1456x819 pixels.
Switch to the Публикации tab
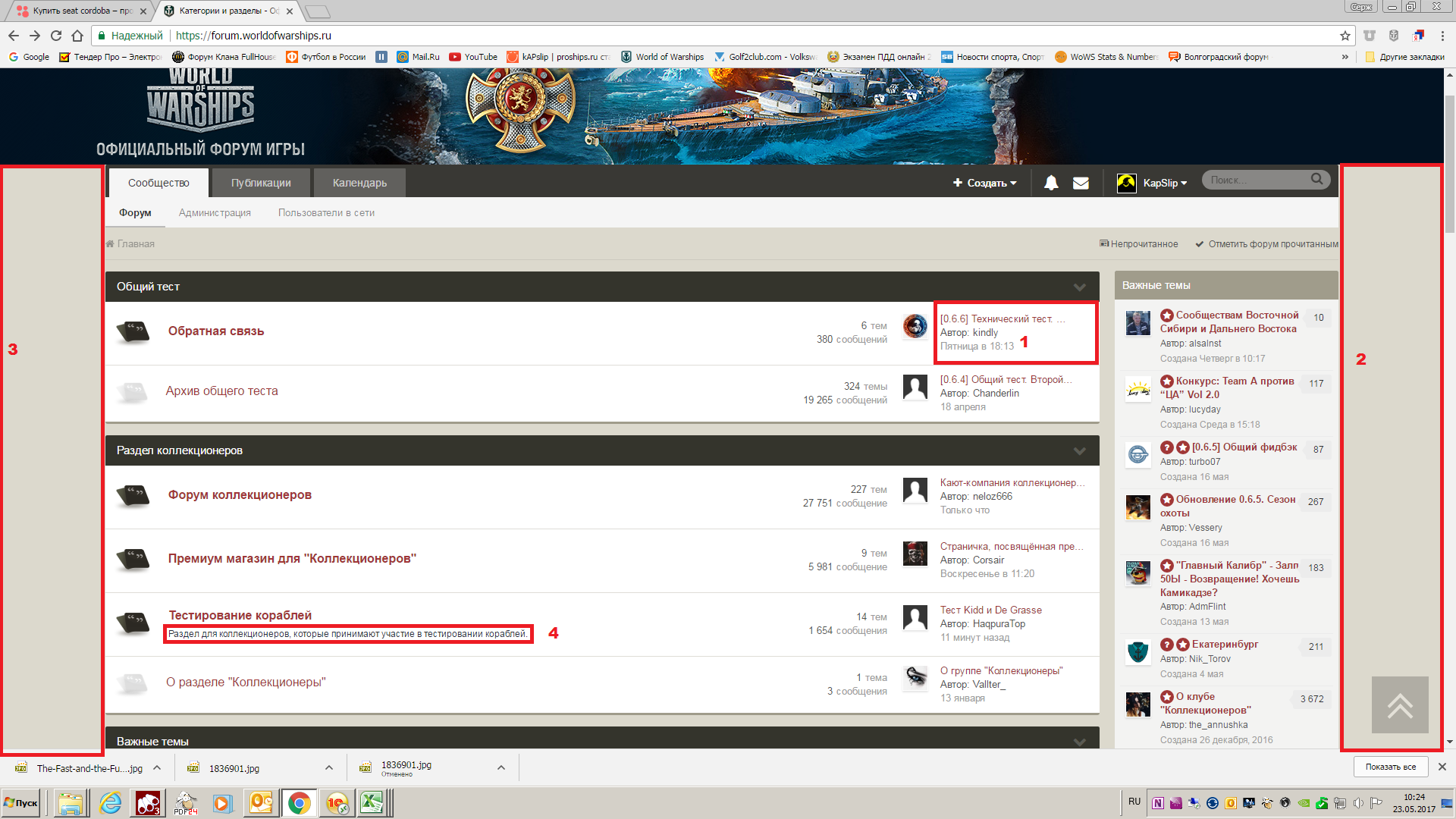261,183
